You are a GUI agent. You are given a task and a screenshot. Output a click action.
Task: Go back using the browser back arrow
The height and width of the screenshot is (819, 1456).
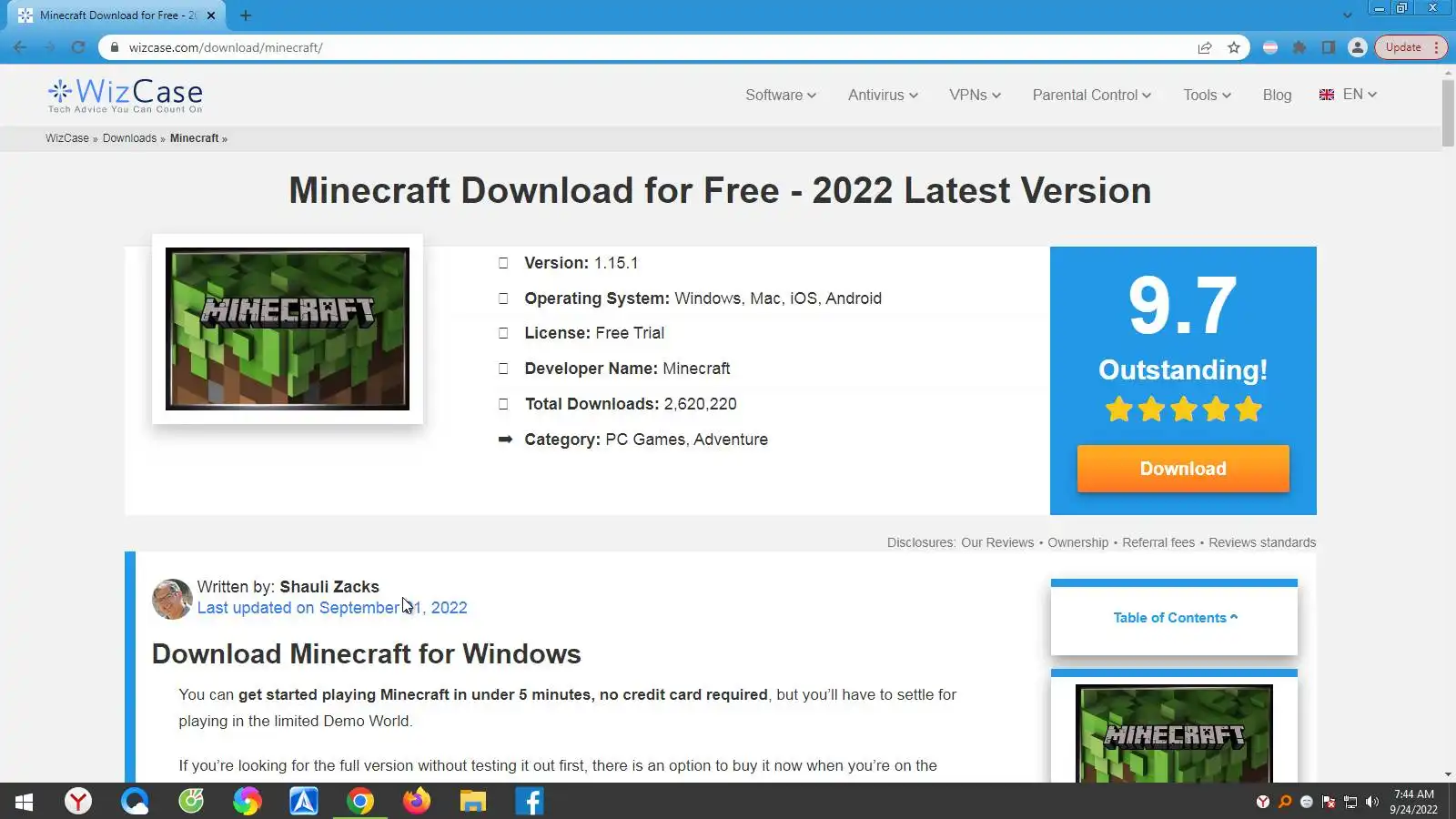coord(20,47)
